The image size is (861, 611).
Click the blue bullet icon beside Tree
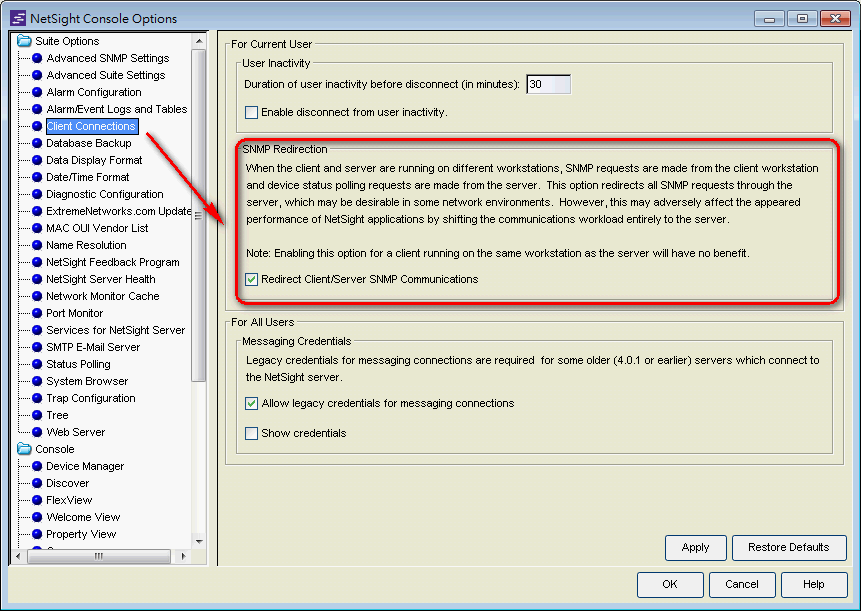(37, 415)
